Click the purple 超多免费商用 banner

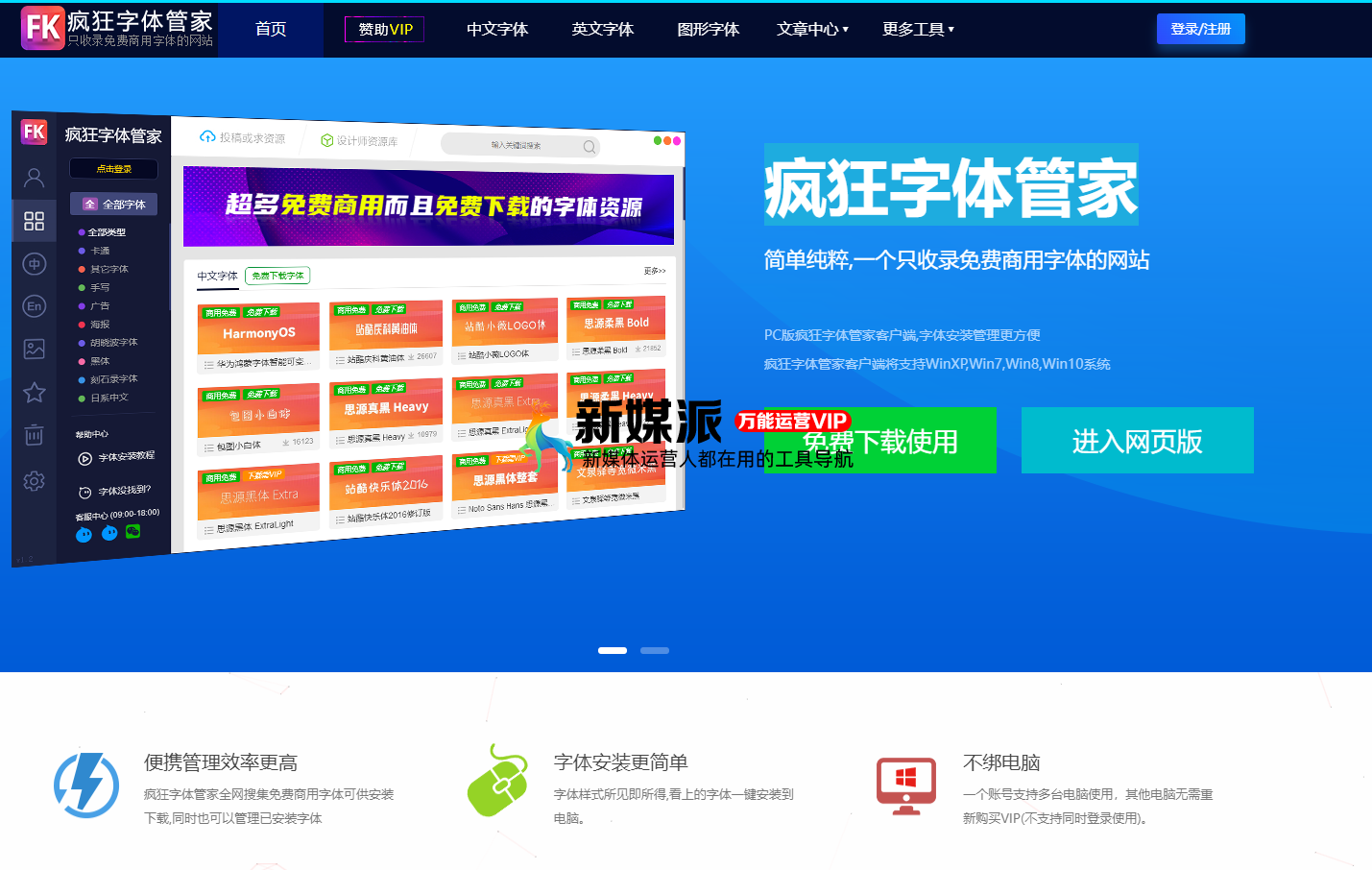(428, 206)
